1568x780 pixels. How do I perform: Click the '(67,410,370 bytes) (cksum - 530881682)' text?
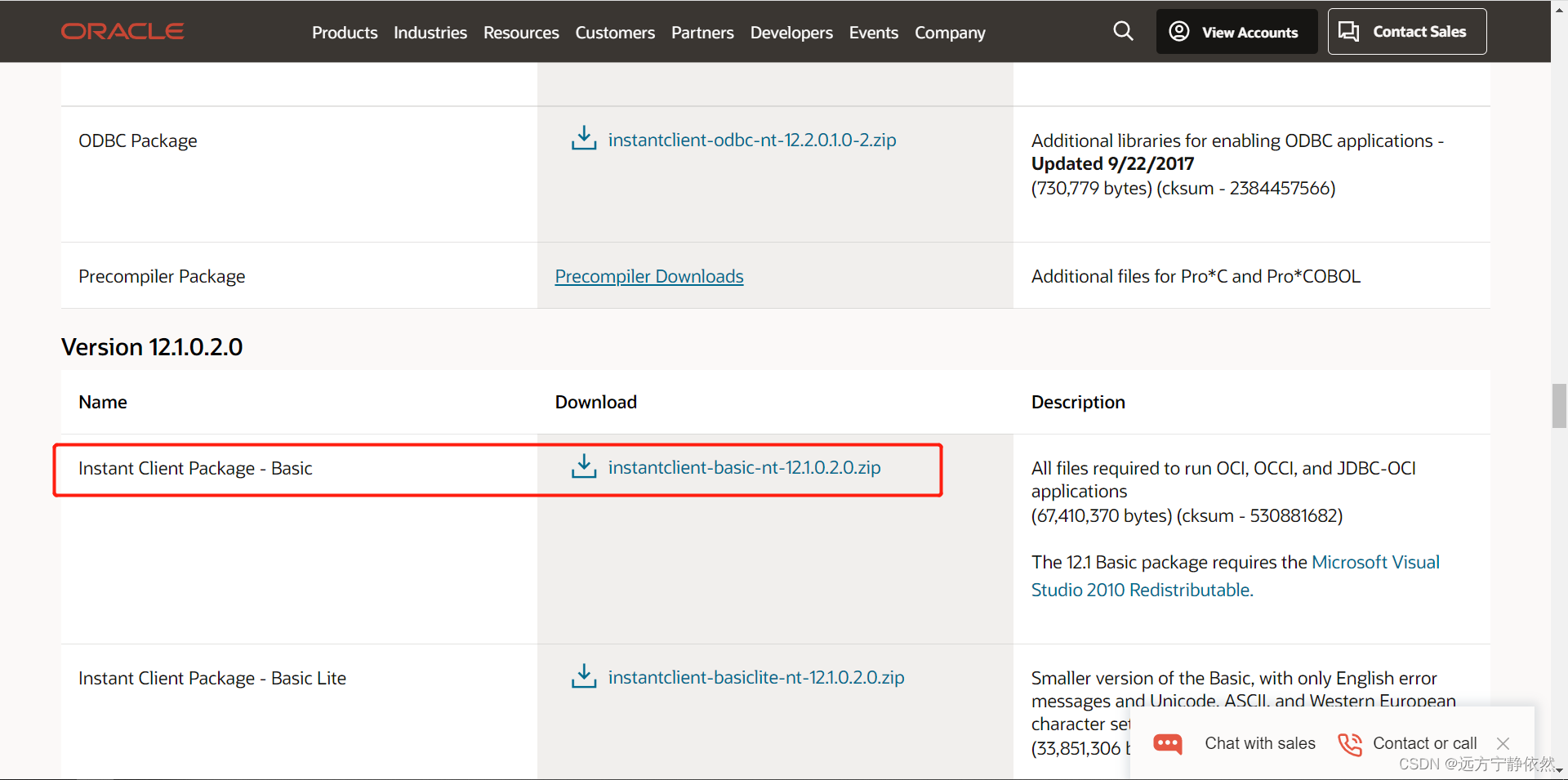1187,515
